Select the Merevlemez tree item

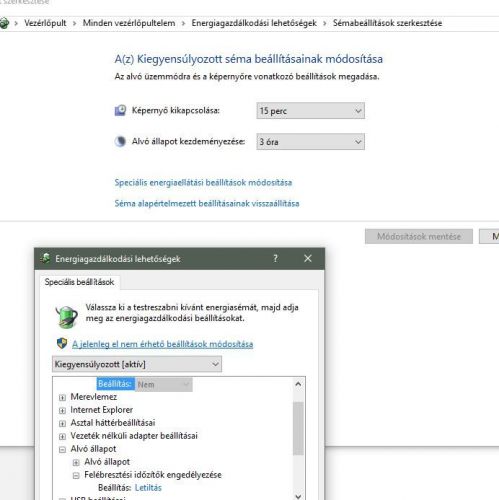click(94, 397)
